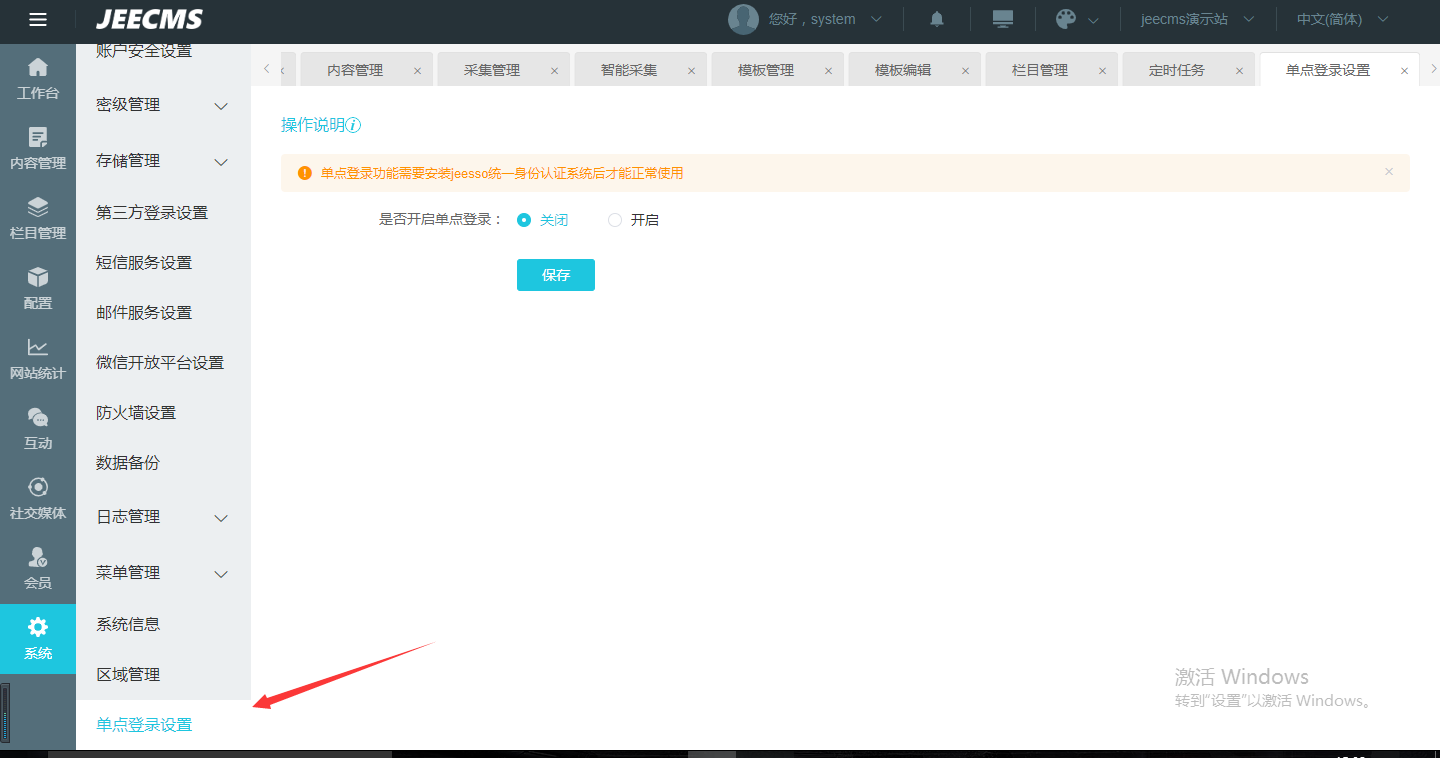Click the 操作说明 info icon
The image size is (1440, 758).
tap(353, 125)
